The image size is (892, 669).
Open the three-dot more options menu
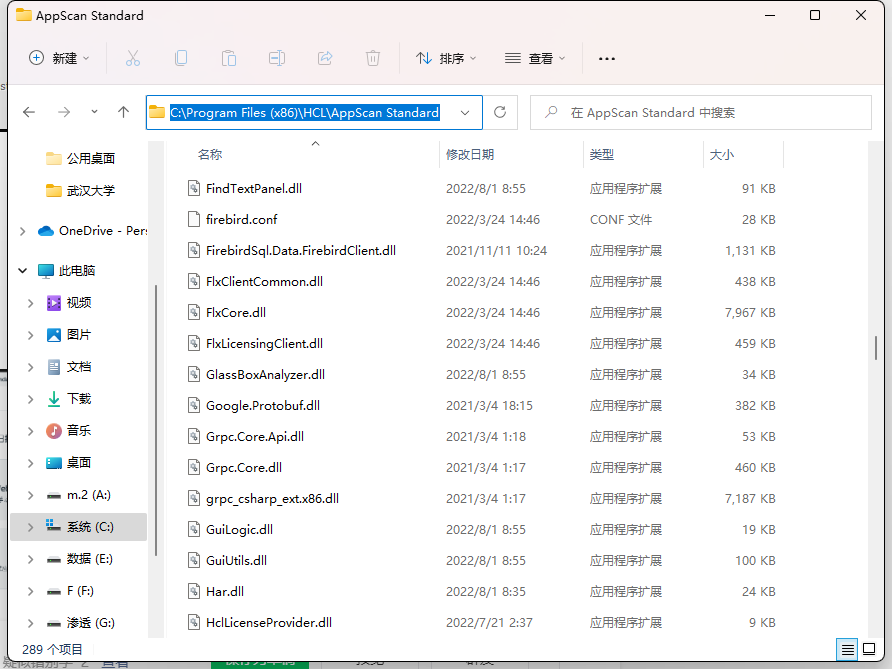click(606, 59)
